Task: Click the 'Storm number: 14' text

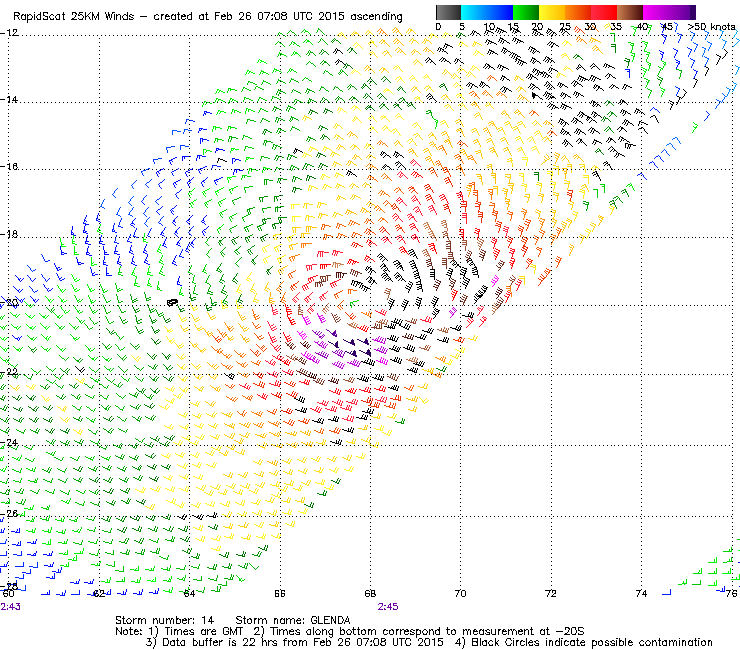Action: [x=165, y=620]
